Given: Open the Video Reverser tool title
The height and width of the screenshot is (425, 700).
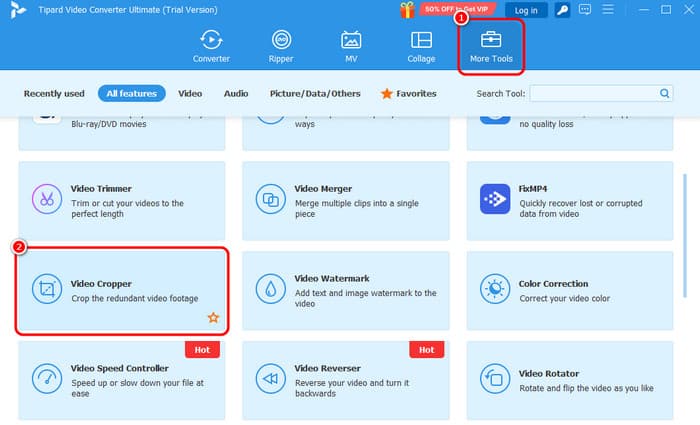Looking at the screenshot, I should coord(327,368).
